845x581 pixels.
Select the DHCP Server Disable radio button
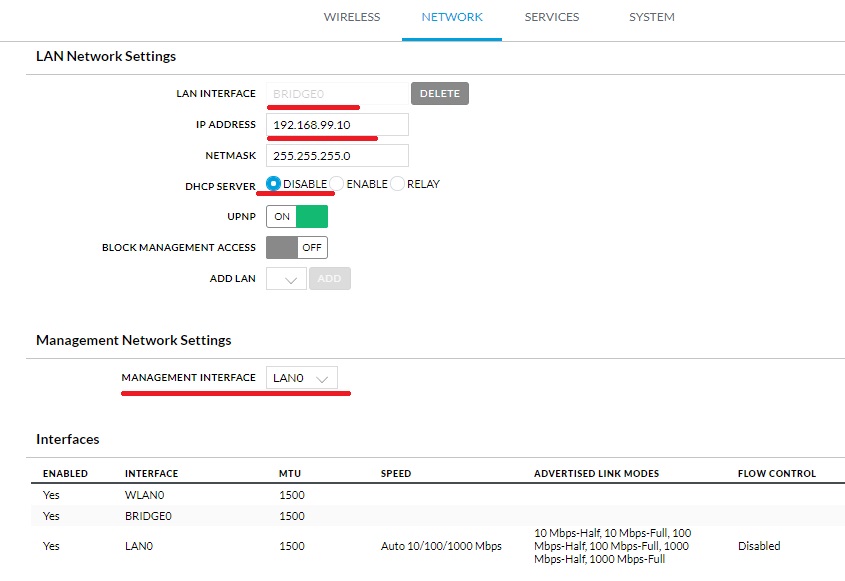tap(274, 184)
